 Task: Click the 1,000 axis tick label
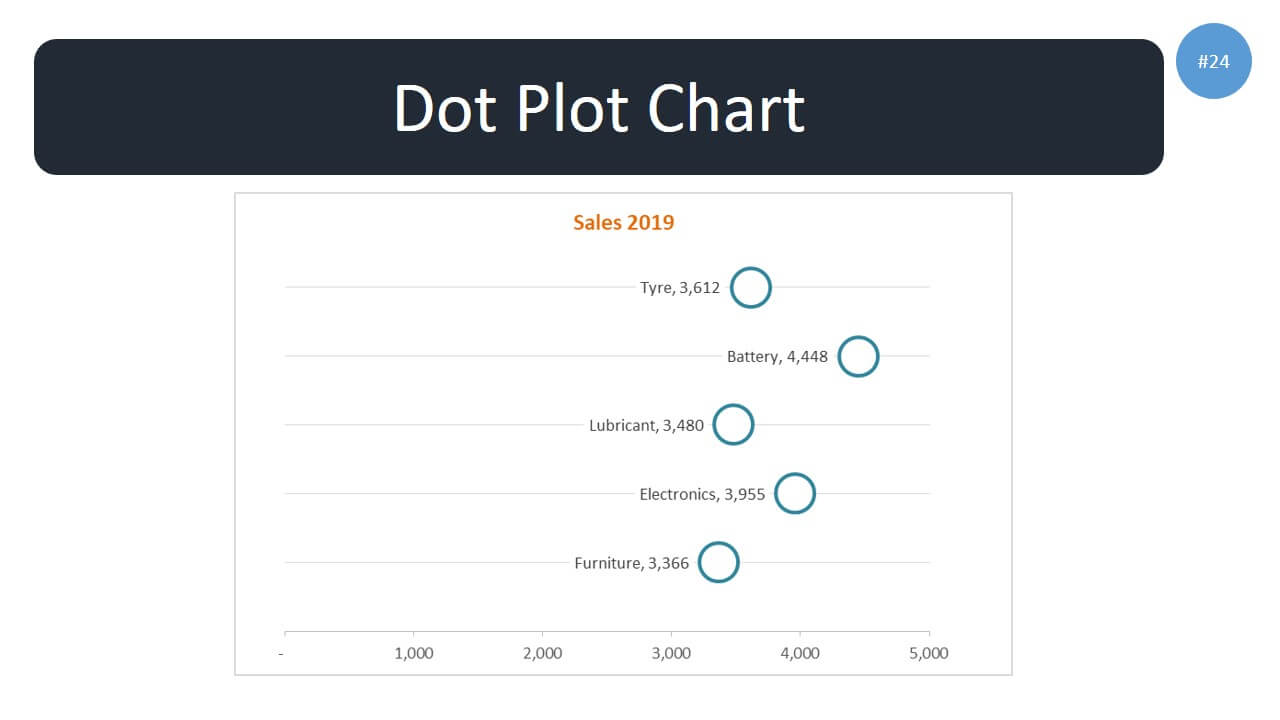(414, 653)
